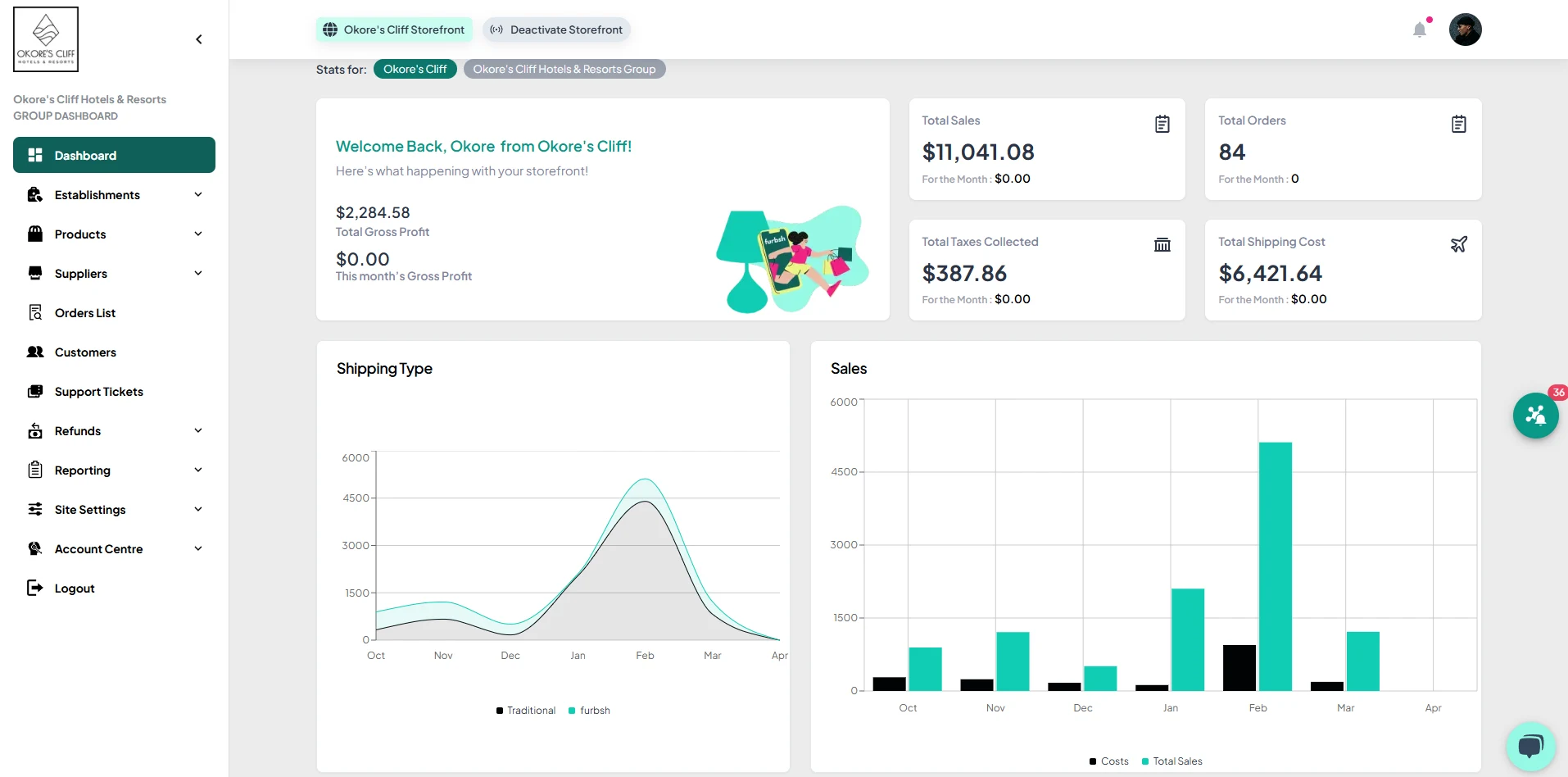
Task: Expand the Products submenu
Action: coord(114,234)
